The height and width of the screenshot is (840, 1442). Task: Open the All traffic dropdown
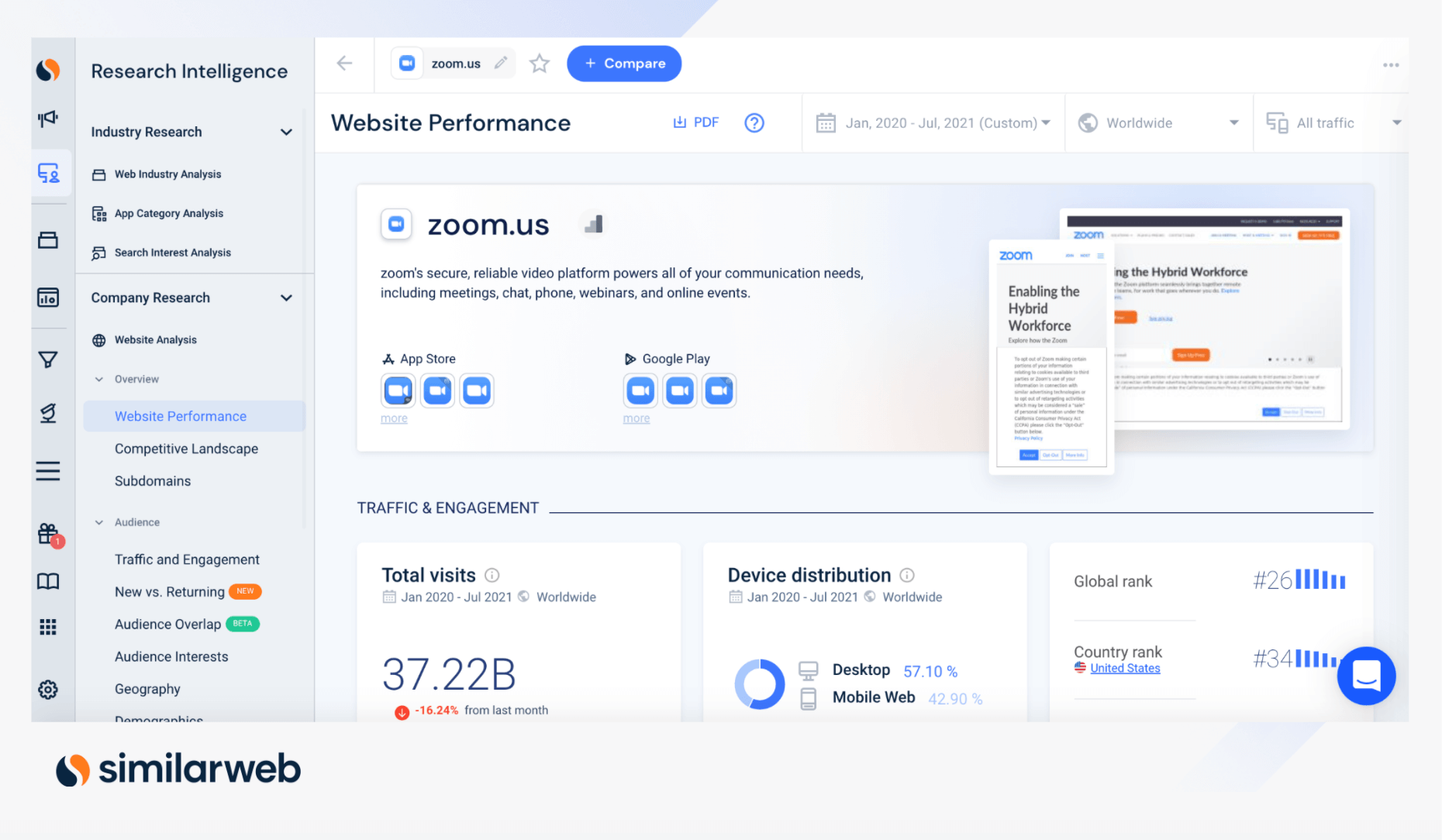pyautogui.click(x=1332, y=123)
